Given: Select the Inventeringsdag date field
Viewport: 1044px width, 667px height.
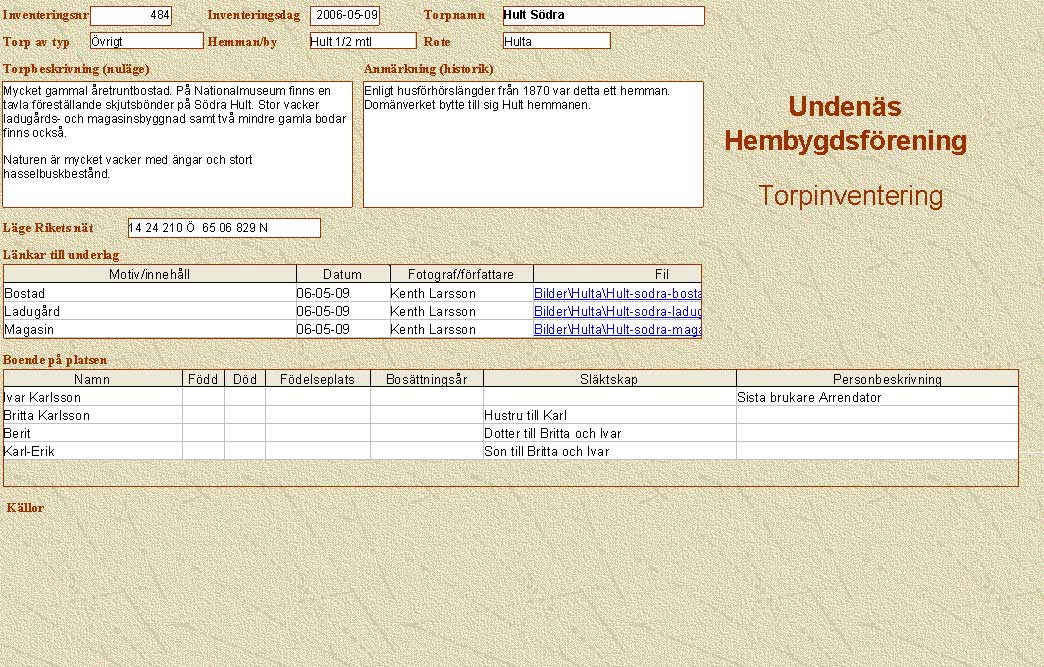Looking at the screenshot, I should pos(345,16).
